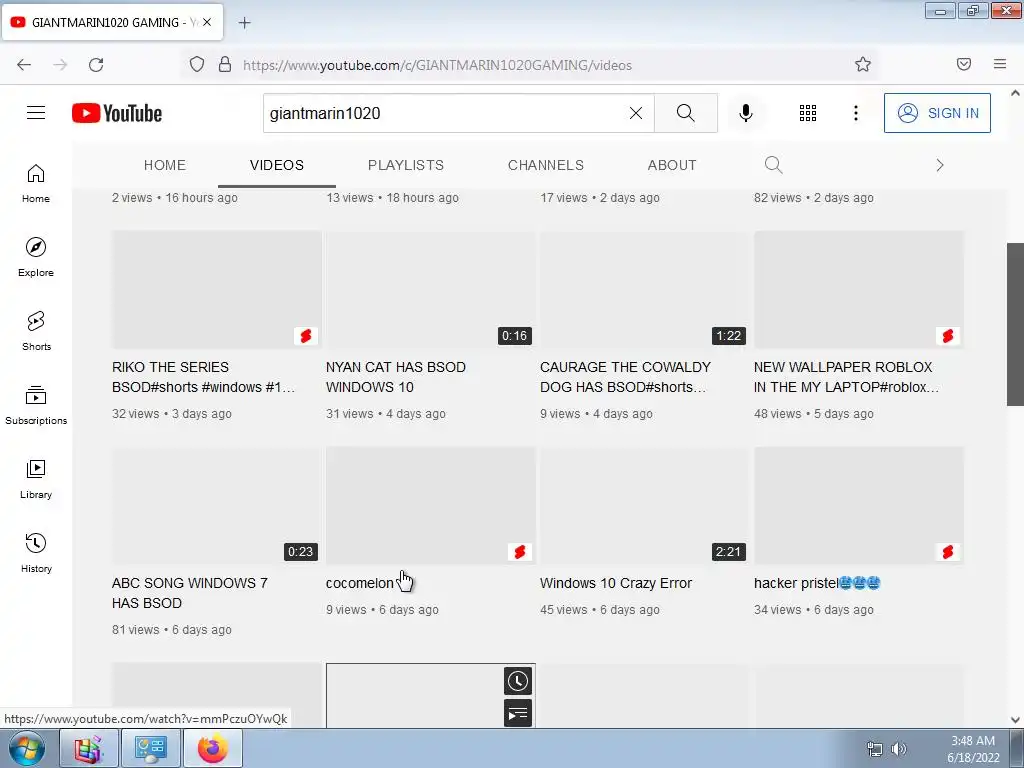Open Library in sidebar
Image resolution: width=1024 pixels, height=768 pixels.
tap(36, 479)
